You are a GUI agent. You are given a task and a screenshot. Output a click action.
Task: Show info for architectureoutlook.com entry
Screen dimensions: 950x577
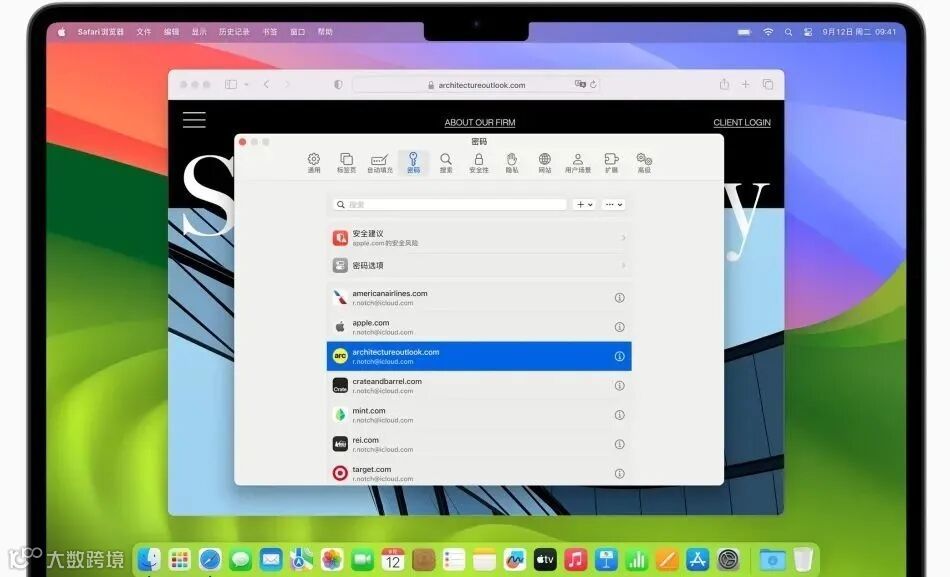click(x=619, y=356)
